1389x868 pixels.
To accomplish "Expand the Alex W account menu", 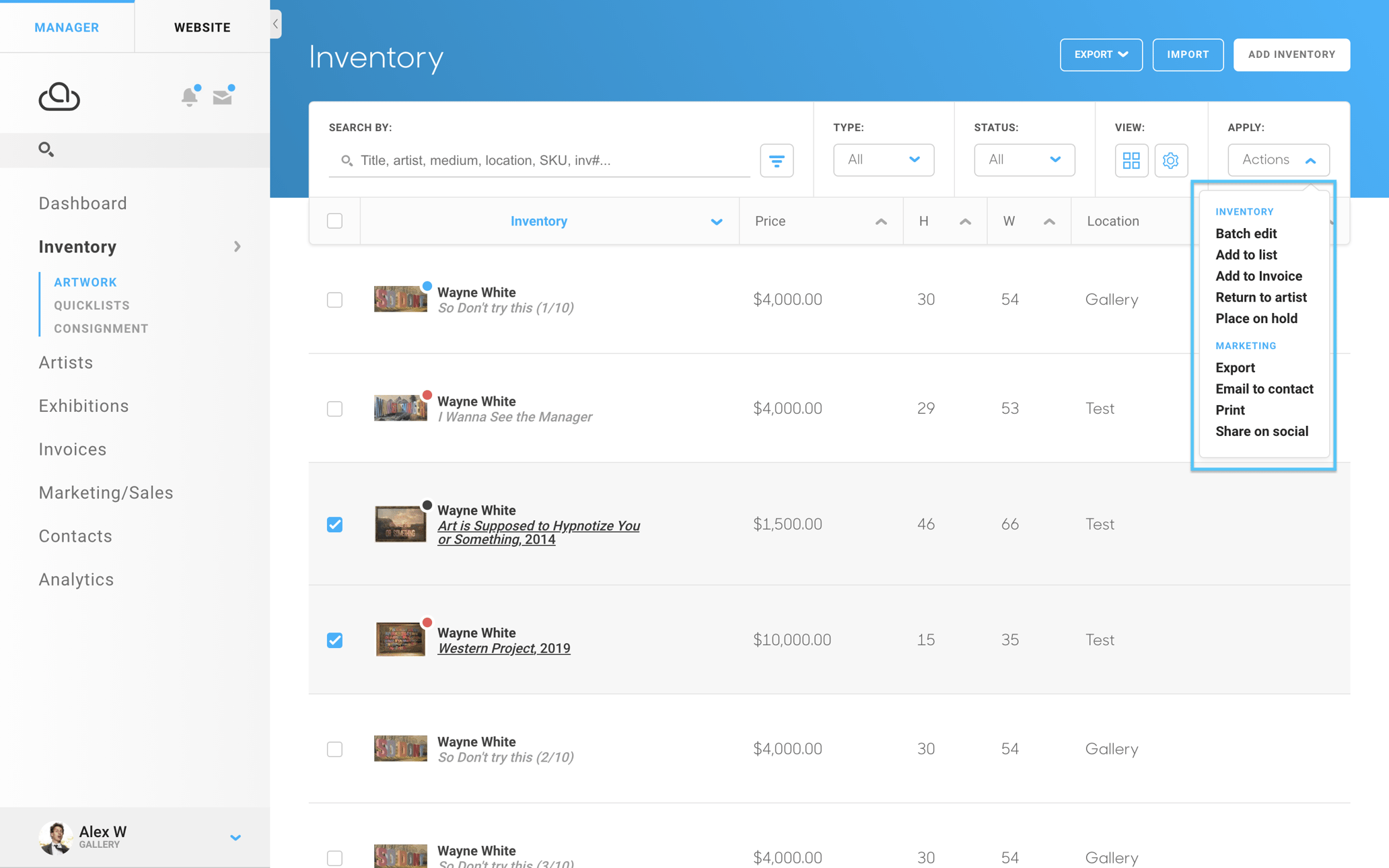I will 235,837.
